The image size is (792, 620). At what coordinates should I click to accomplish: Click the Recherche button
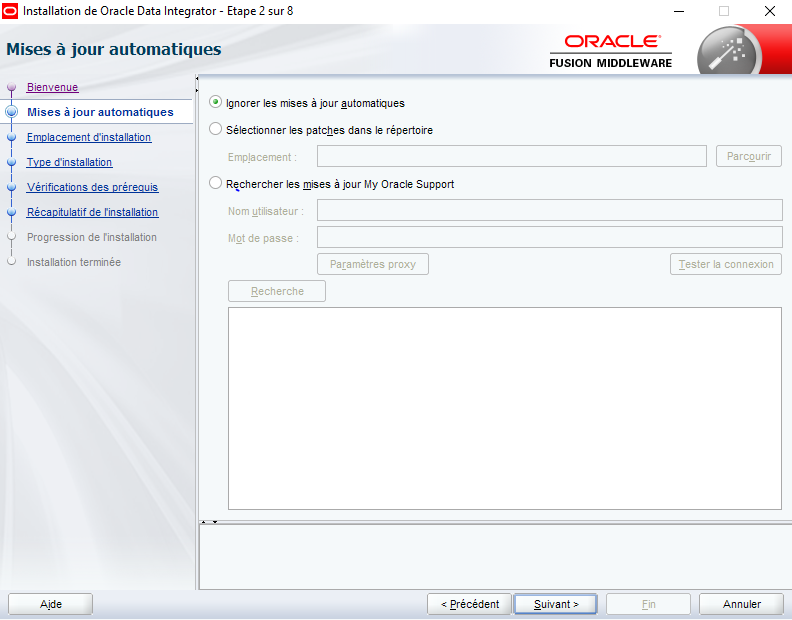pyautogui.click(x=277, y=291)
